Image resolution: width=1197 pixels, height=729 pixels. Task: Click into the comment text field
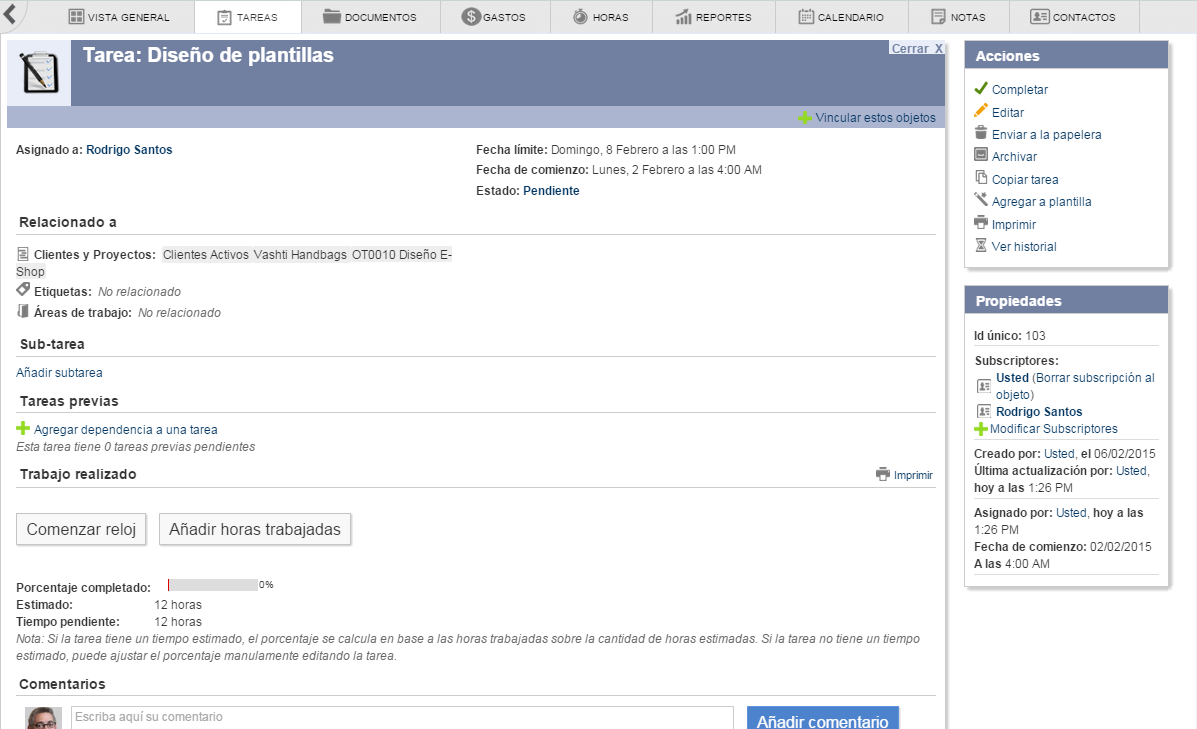(402, 718)
